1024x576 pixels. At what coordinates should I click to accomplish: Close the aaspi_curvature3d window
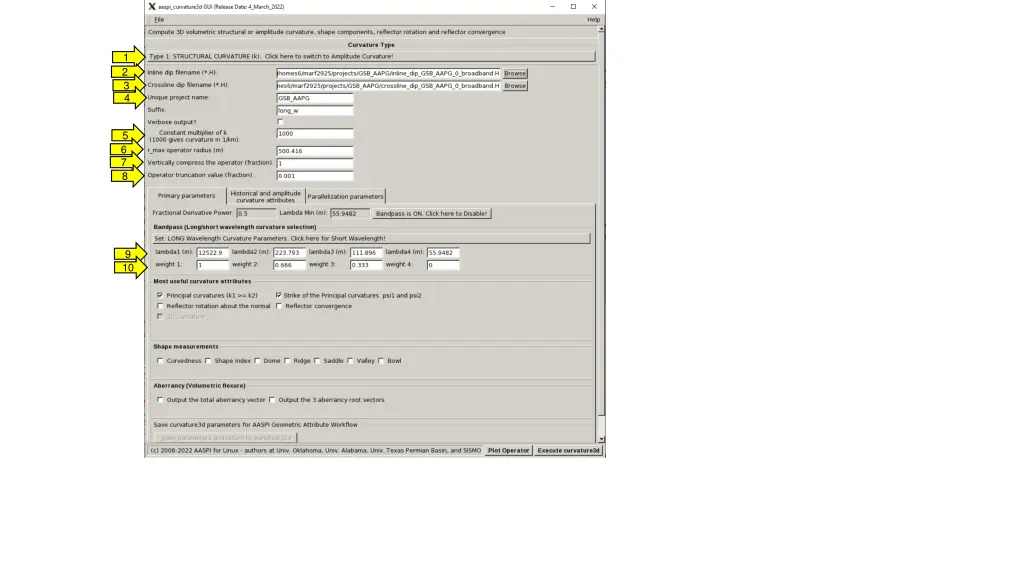tap(594, 7)
